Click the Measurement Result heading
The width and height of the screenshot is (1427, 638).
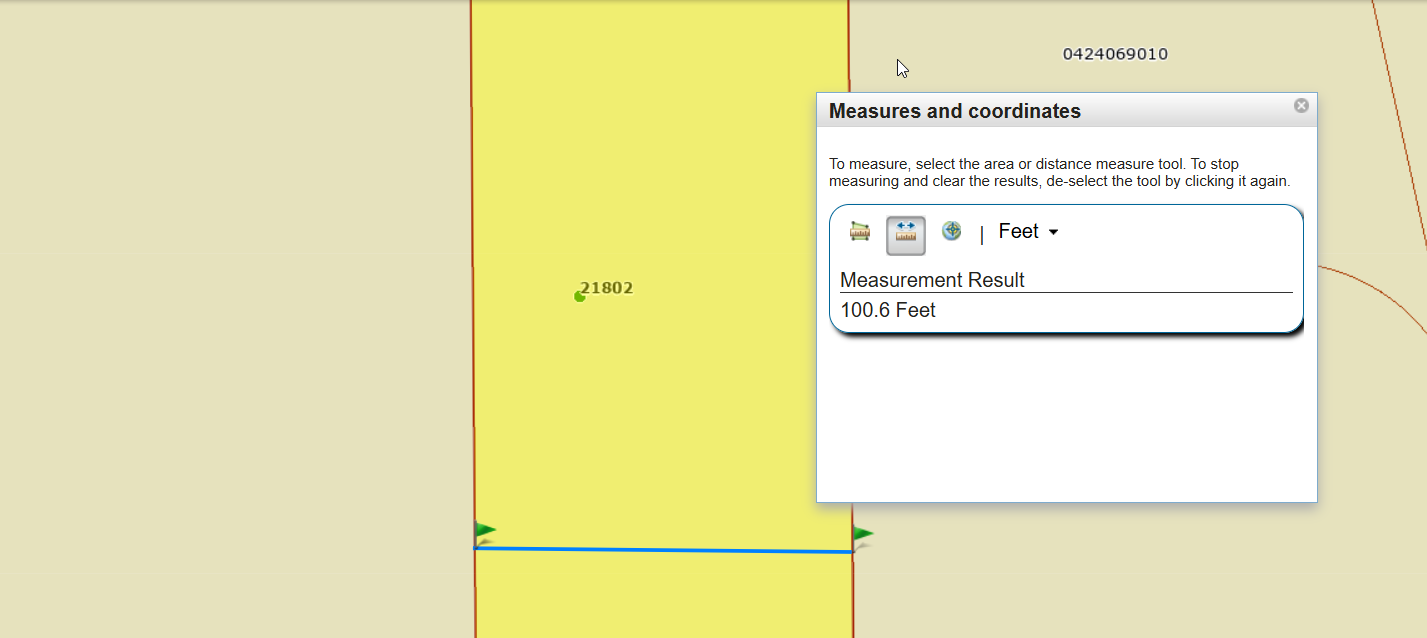932,280
